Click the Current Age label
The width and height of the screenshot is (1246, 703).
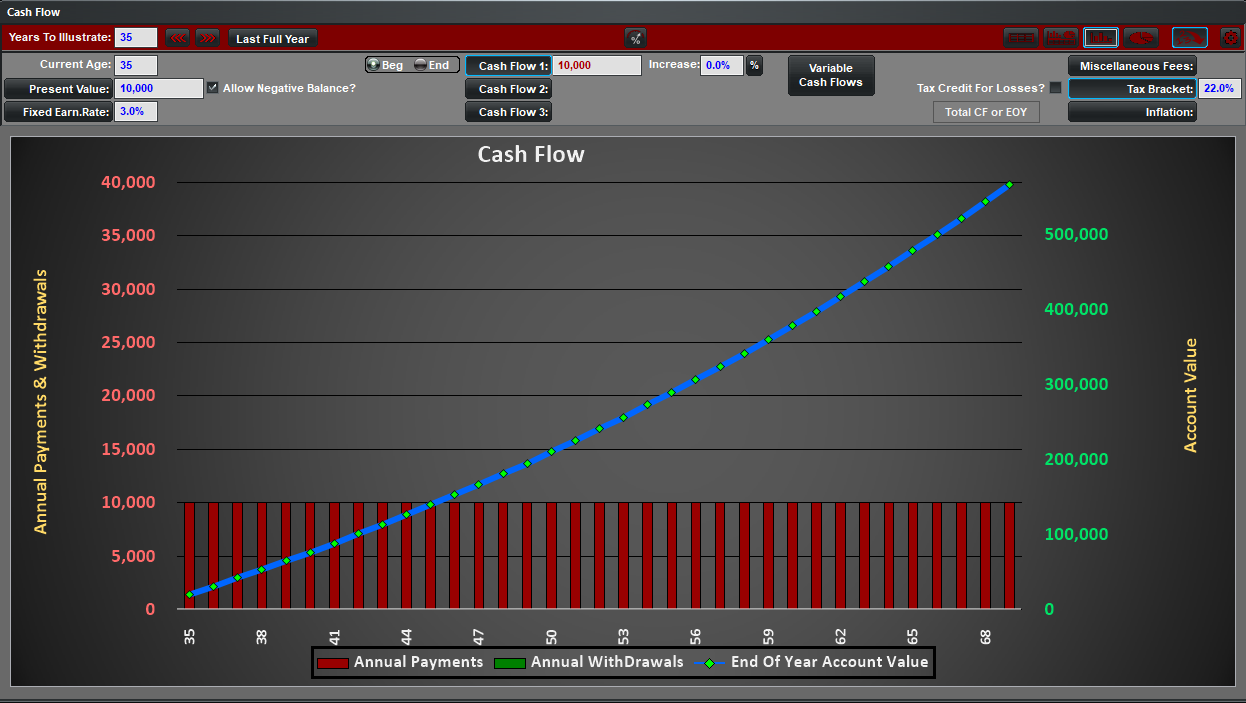[75, 65]
